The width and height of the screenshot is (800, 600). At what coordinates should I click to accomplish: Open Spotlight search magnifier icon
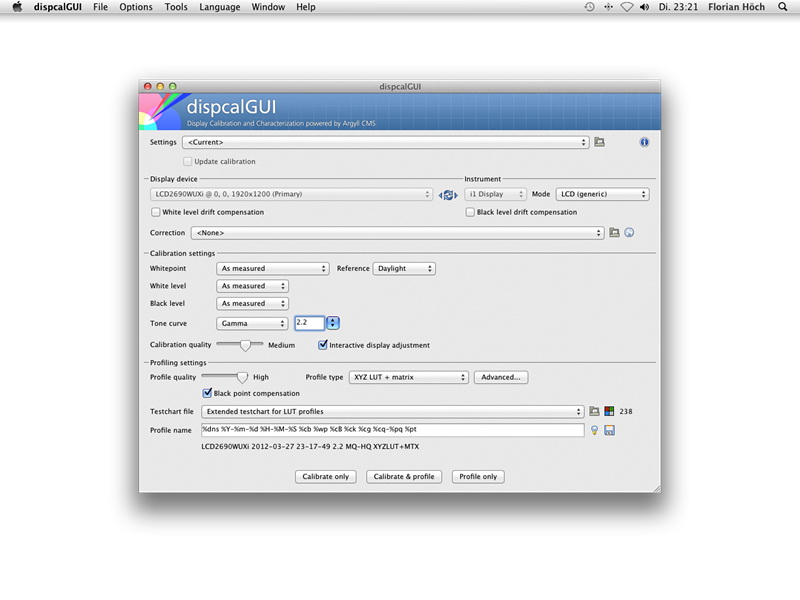[783, 7]
